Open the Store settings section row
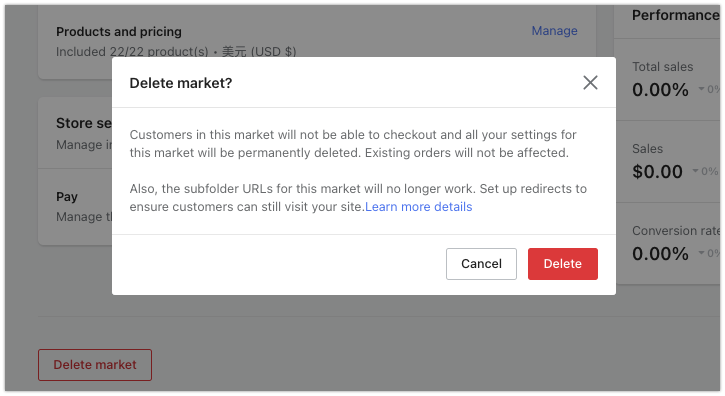Image resolution: width=725 pixels, height=396 pixels. (x=75, y=133)
